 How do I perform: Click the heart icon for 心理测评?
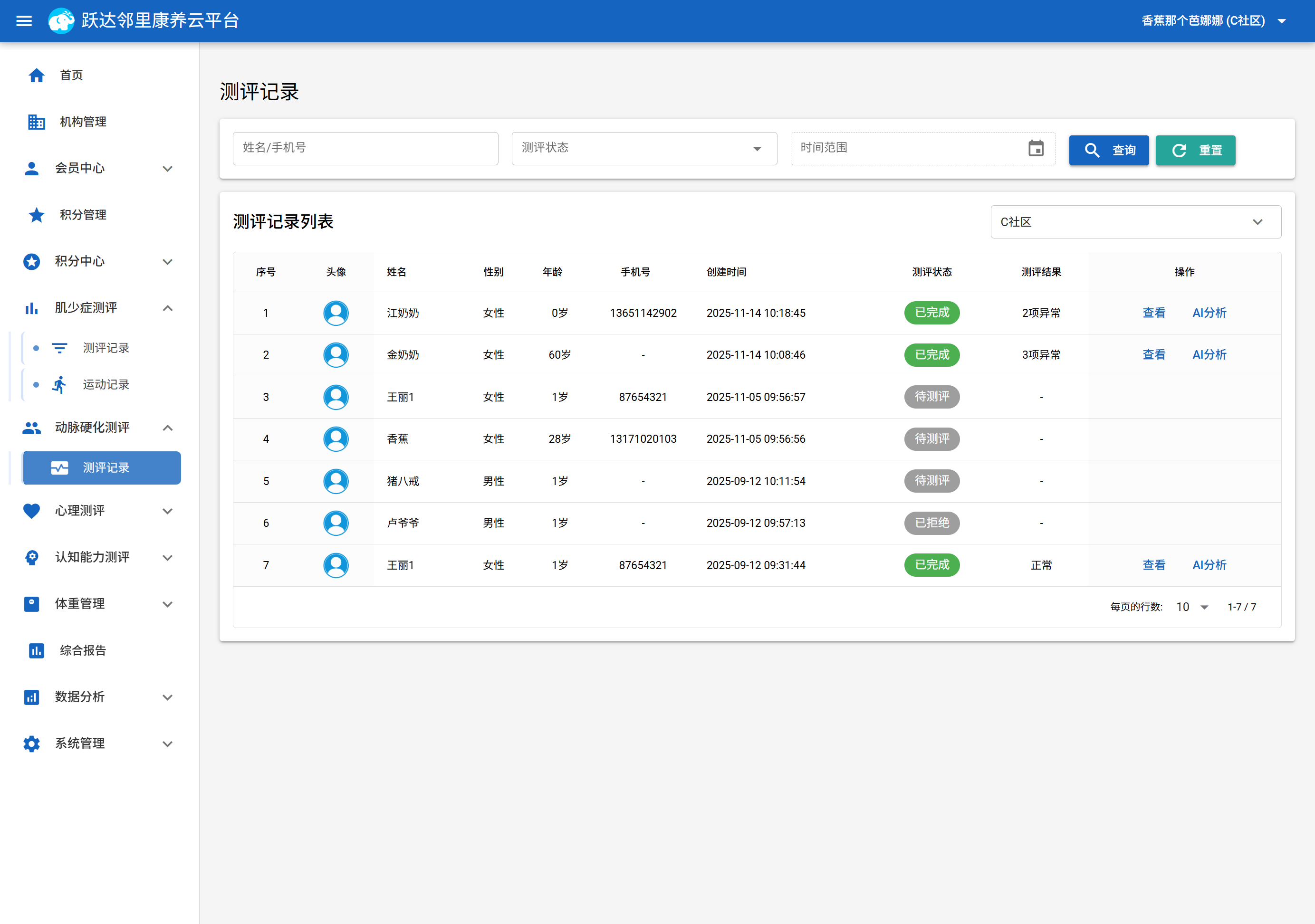[31, 511]
